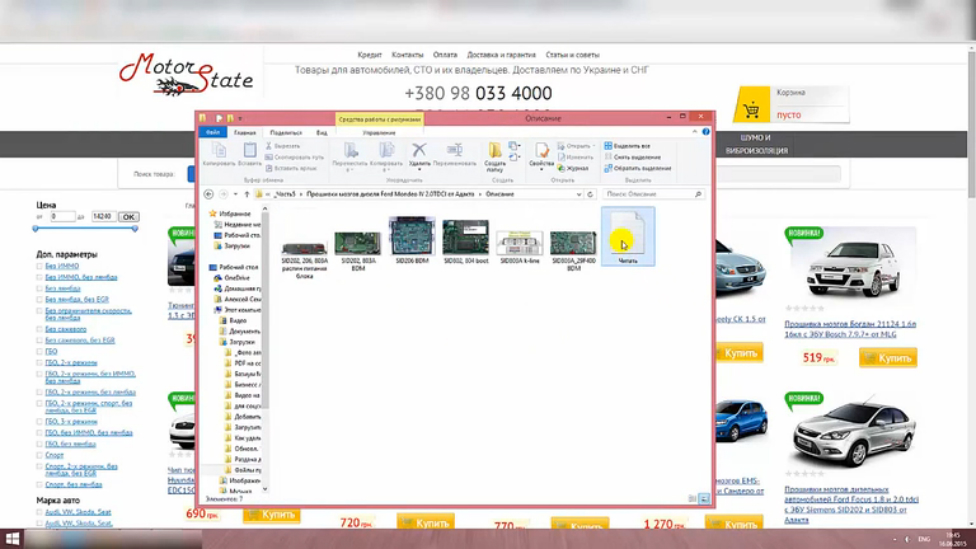Check the Без сажевого, без EGR checkbox
The image size is (976, 549).
pos(40,340)
